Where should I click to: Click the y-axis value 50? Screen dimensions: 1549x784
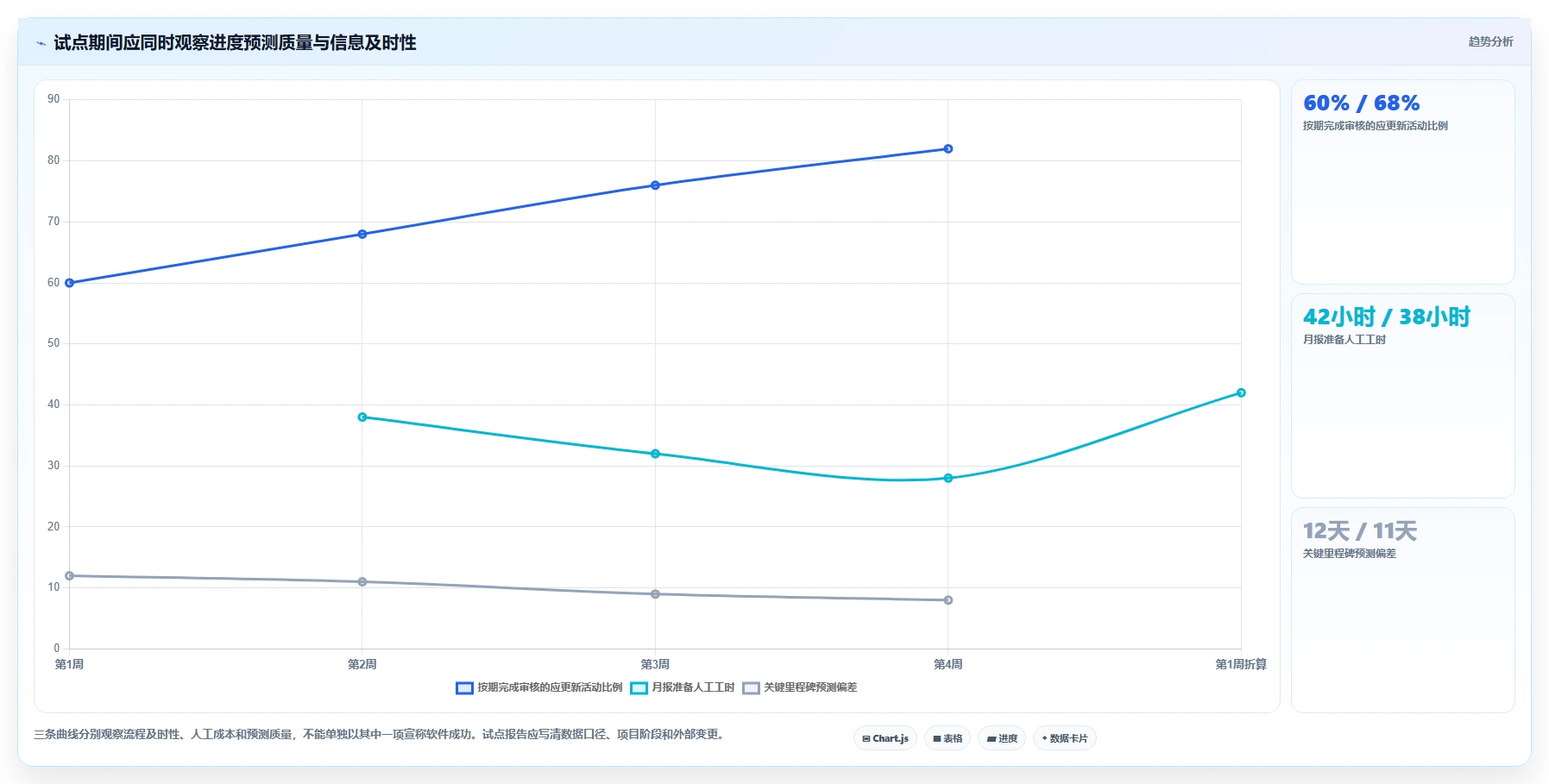54,343
